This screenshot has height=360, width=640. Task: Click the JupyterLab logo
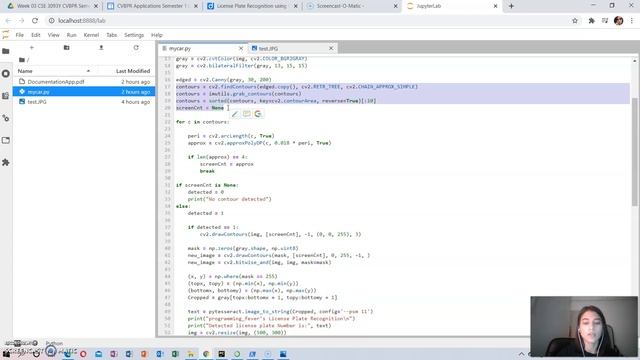tap(5, 35)
